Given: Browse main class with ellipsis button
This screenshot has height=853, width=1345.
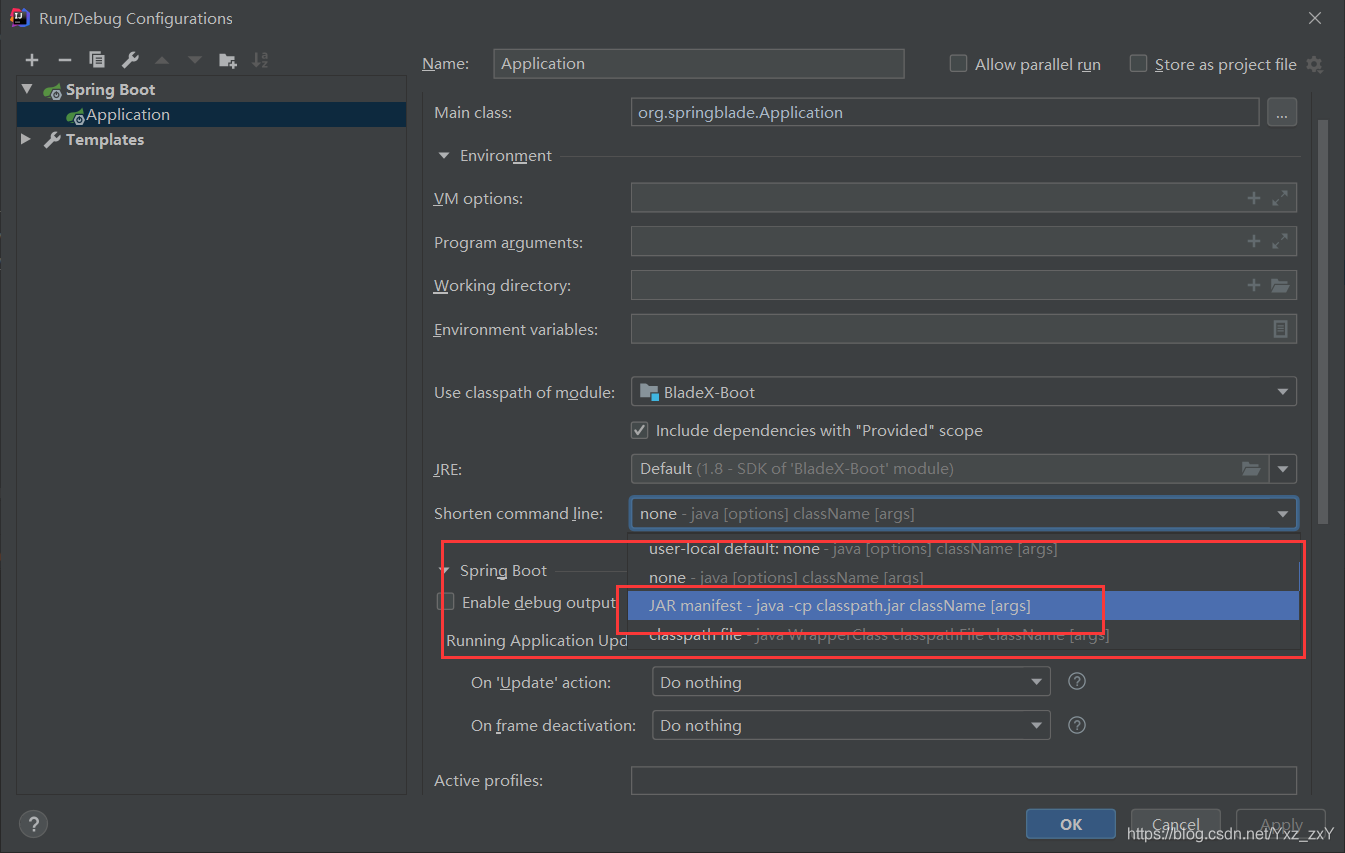Looking at the screenshot, I should (1282, 113).
